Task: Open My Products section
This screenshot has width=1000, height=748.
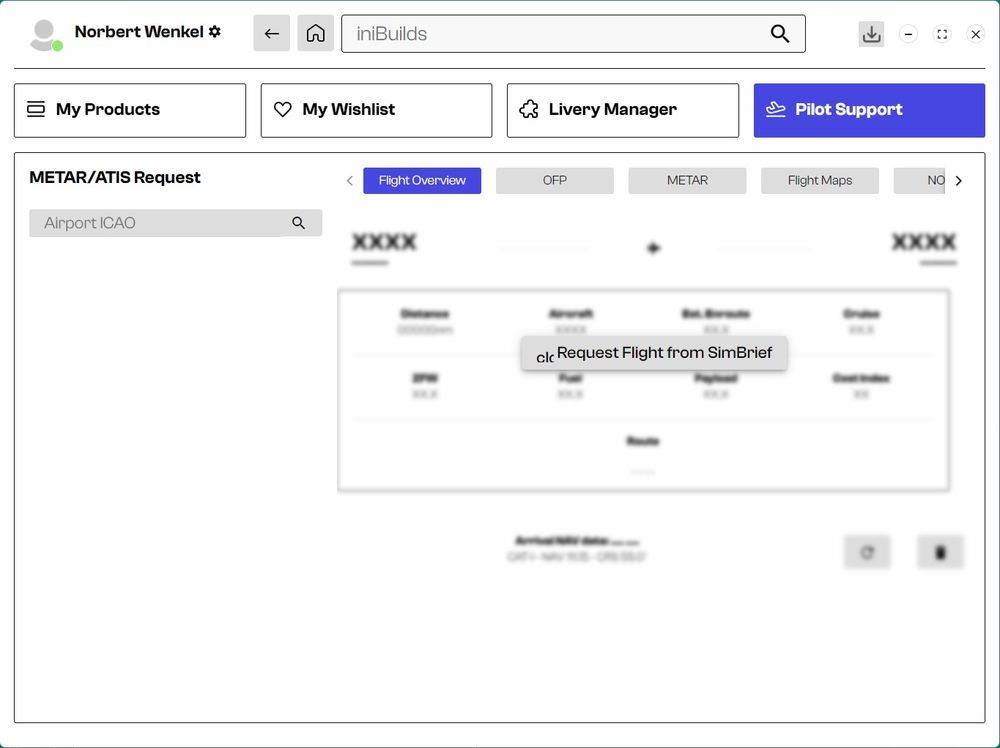Action: pyautogui.click(x=130, y=110)
